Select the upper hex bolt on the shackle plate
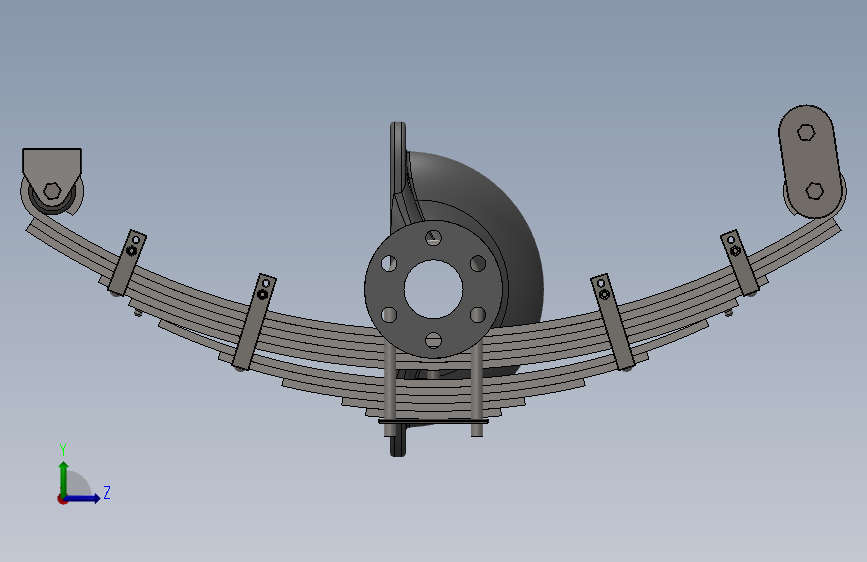Image resolution: width=867 pixels, height=562 pixels. [806, 132]
